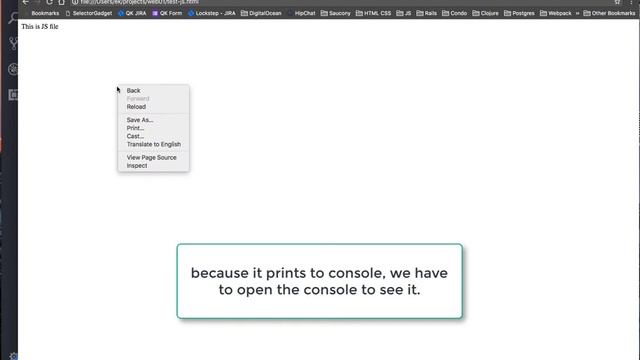Open settings gear in editor sidebar
Viewport: 640px width, 360px height.
tap(13, 356)
